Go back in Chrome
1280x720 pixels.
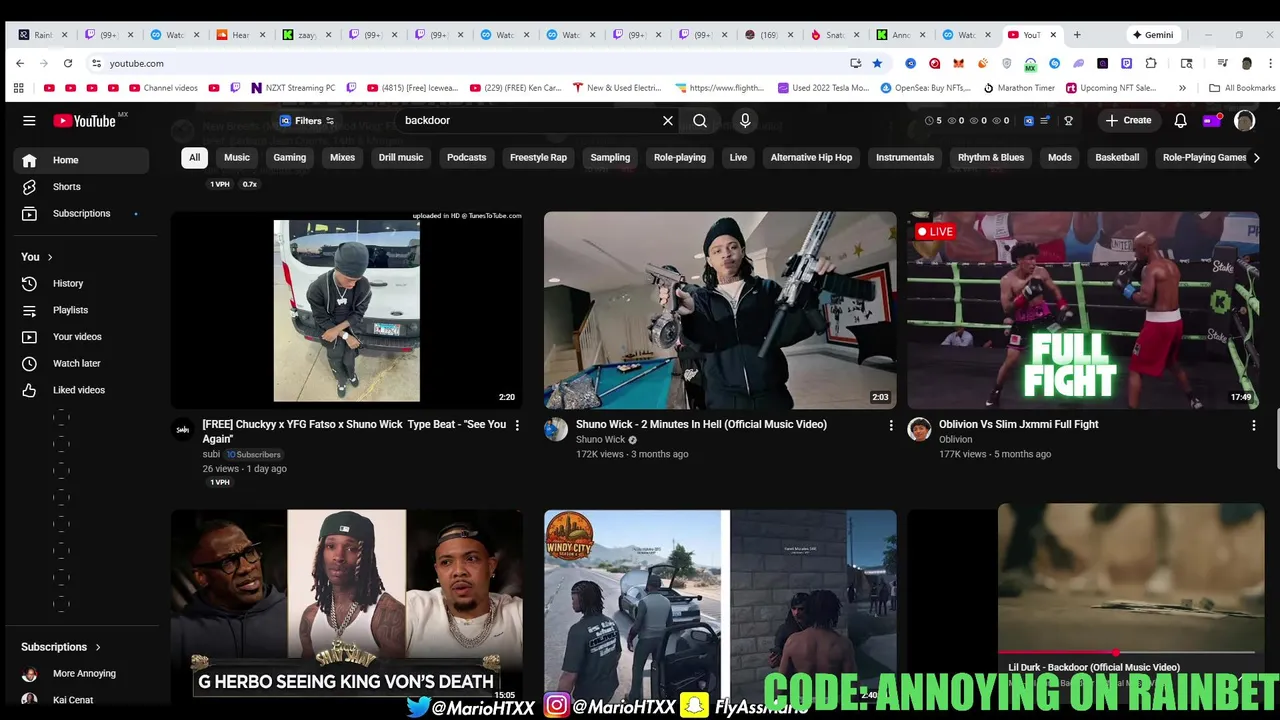(x=20, y=63)
